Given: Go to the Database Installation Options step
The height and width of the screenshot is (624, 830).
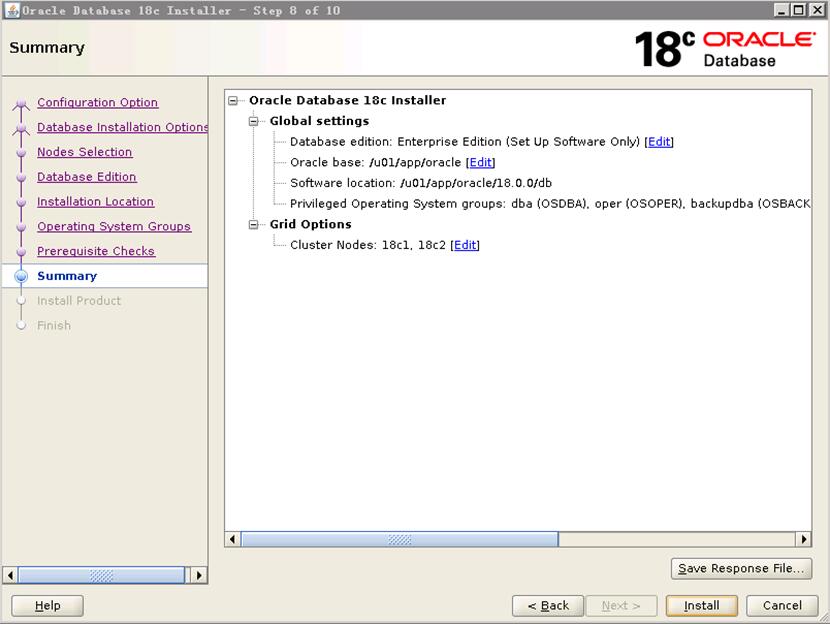Looking at the screenshot, I should click(122, 128).
